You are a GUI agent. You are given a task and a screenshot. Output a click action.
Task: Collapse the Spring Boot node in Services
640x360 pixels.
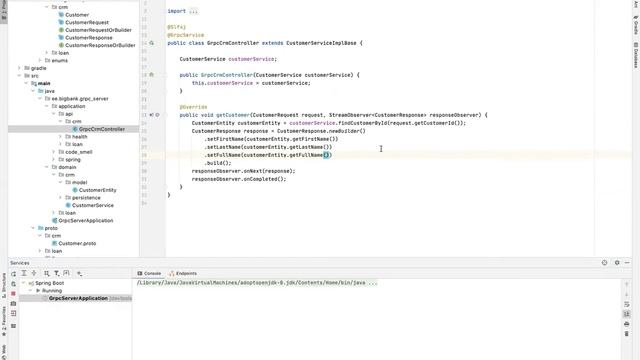coord(24,283)
